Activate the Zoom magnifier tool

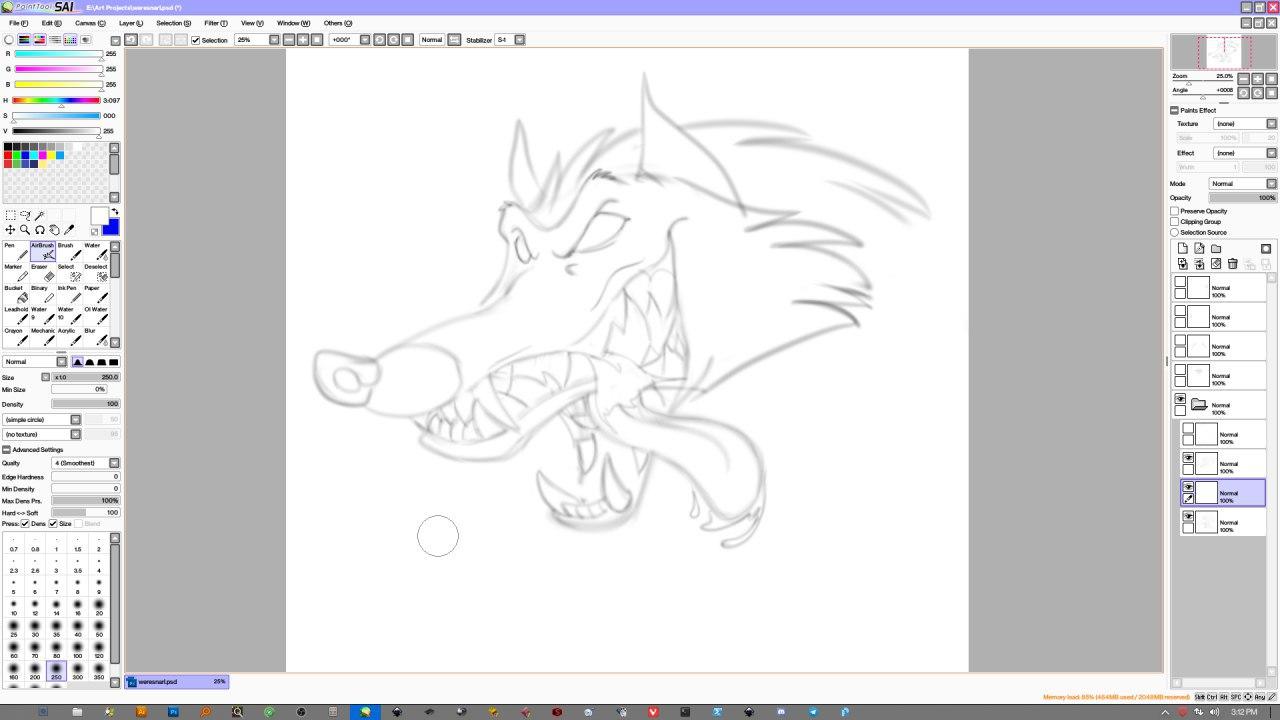pos(25,230)
